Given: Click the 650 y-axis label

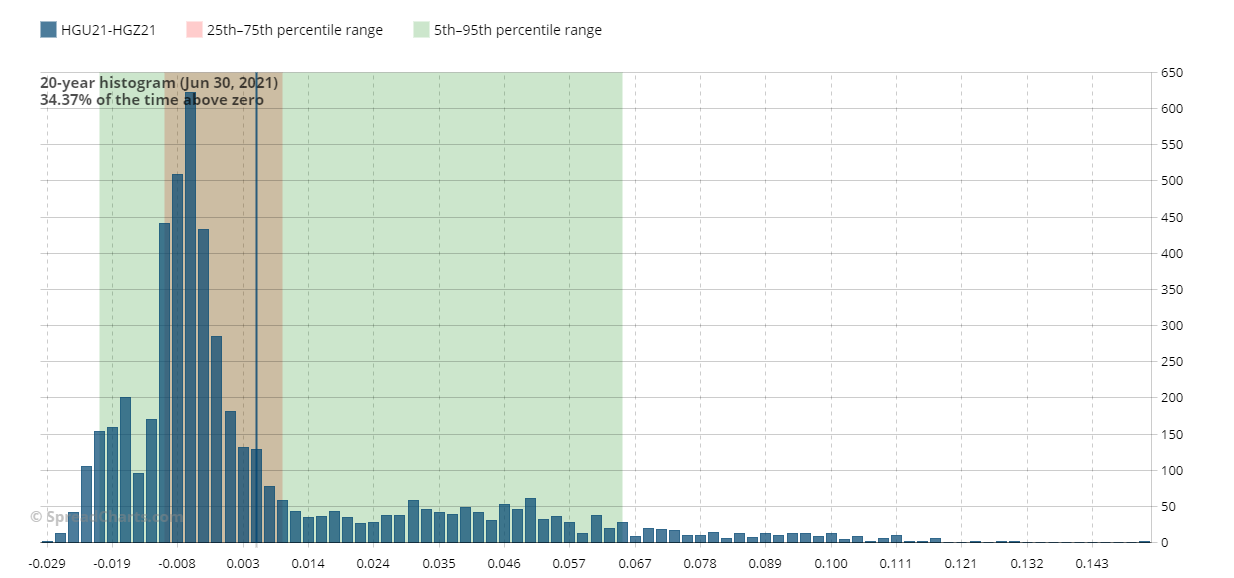Looking at the screenshot, I should coord(1171,73).
